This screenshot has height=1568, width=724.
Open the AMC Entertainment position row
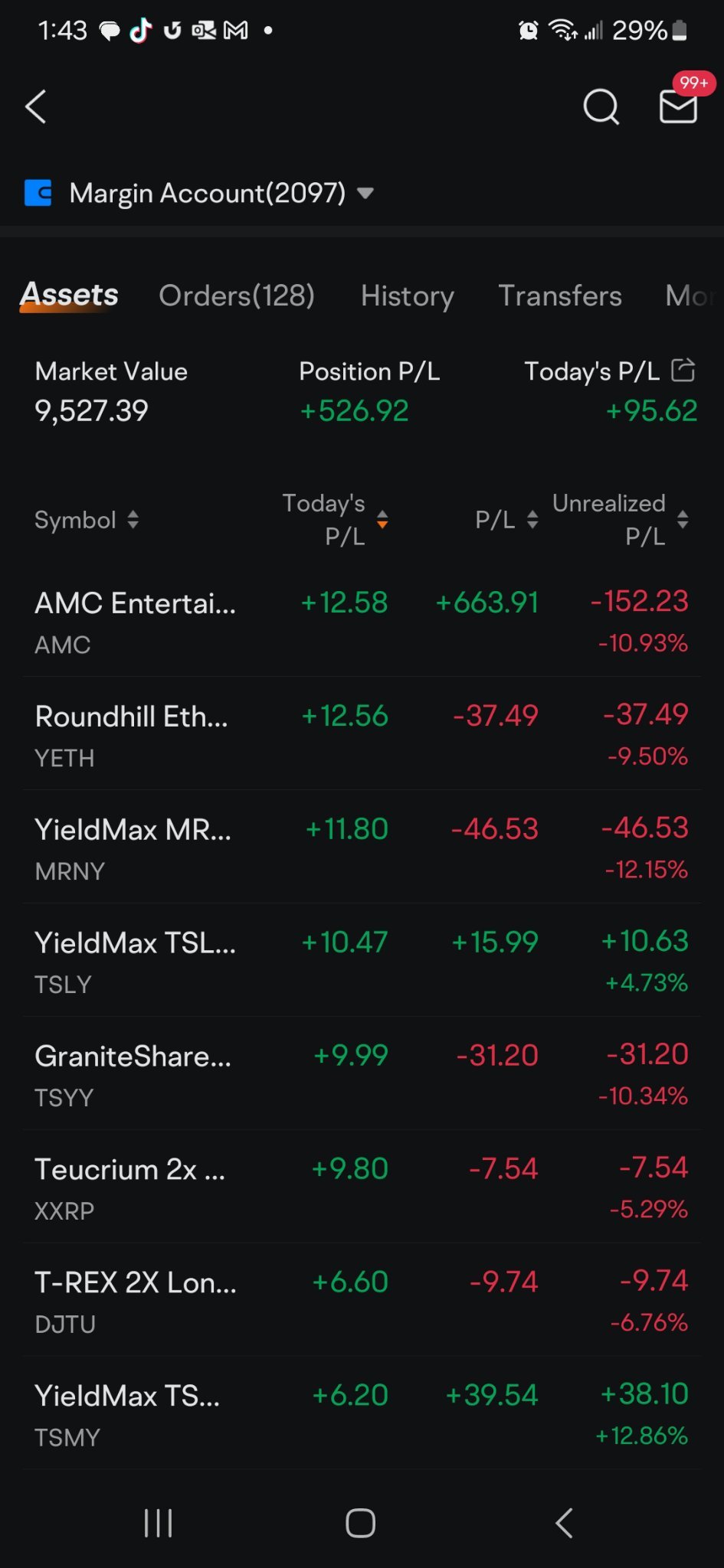point(362,621)
